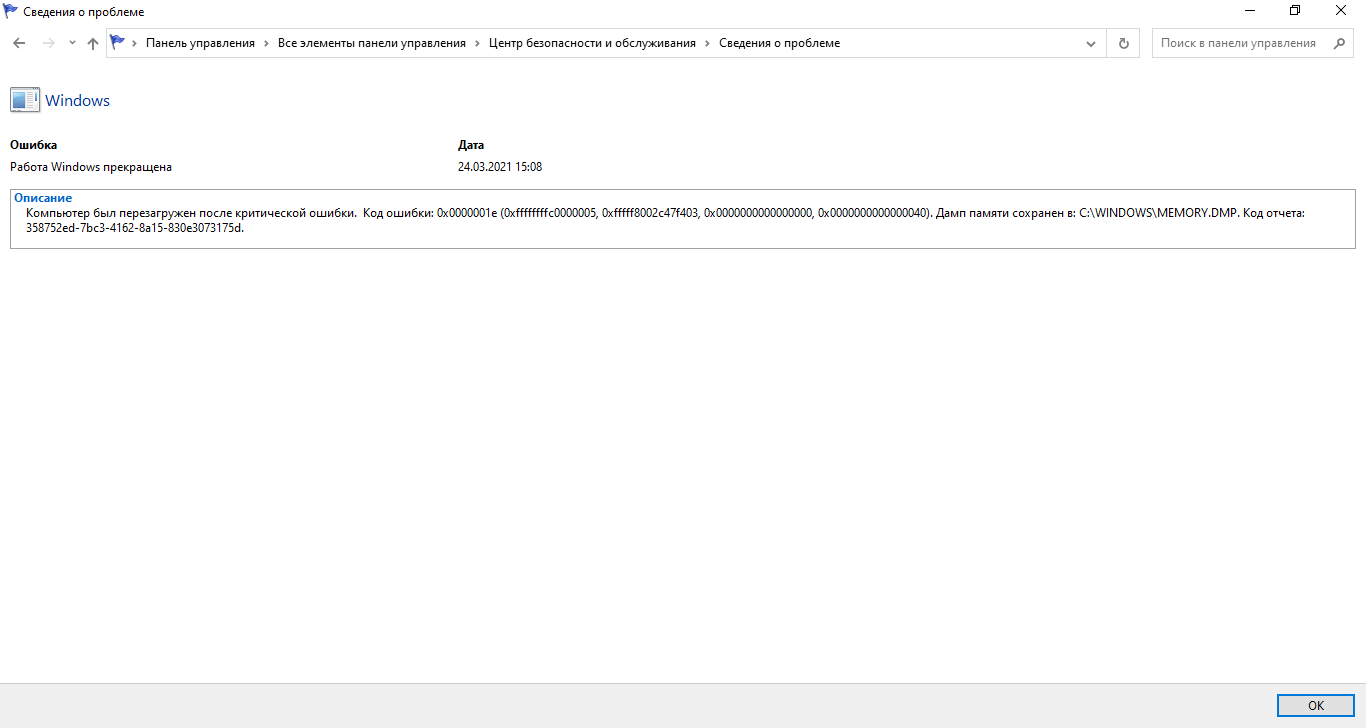This screenshot has width=1366, height=728.
Task: Select the Сведения о проблеме breadcrumb
Action: tap(780, 43)
